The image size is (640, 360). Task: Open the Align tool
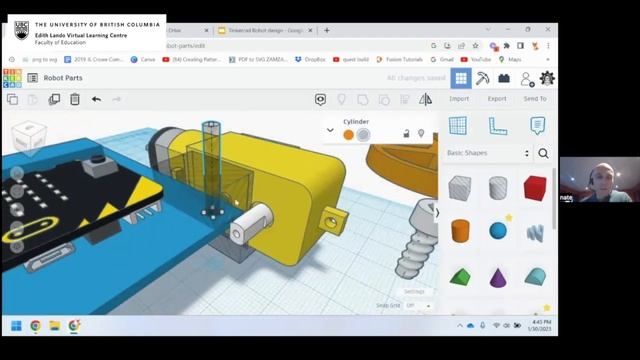click(x=404, y=99)
